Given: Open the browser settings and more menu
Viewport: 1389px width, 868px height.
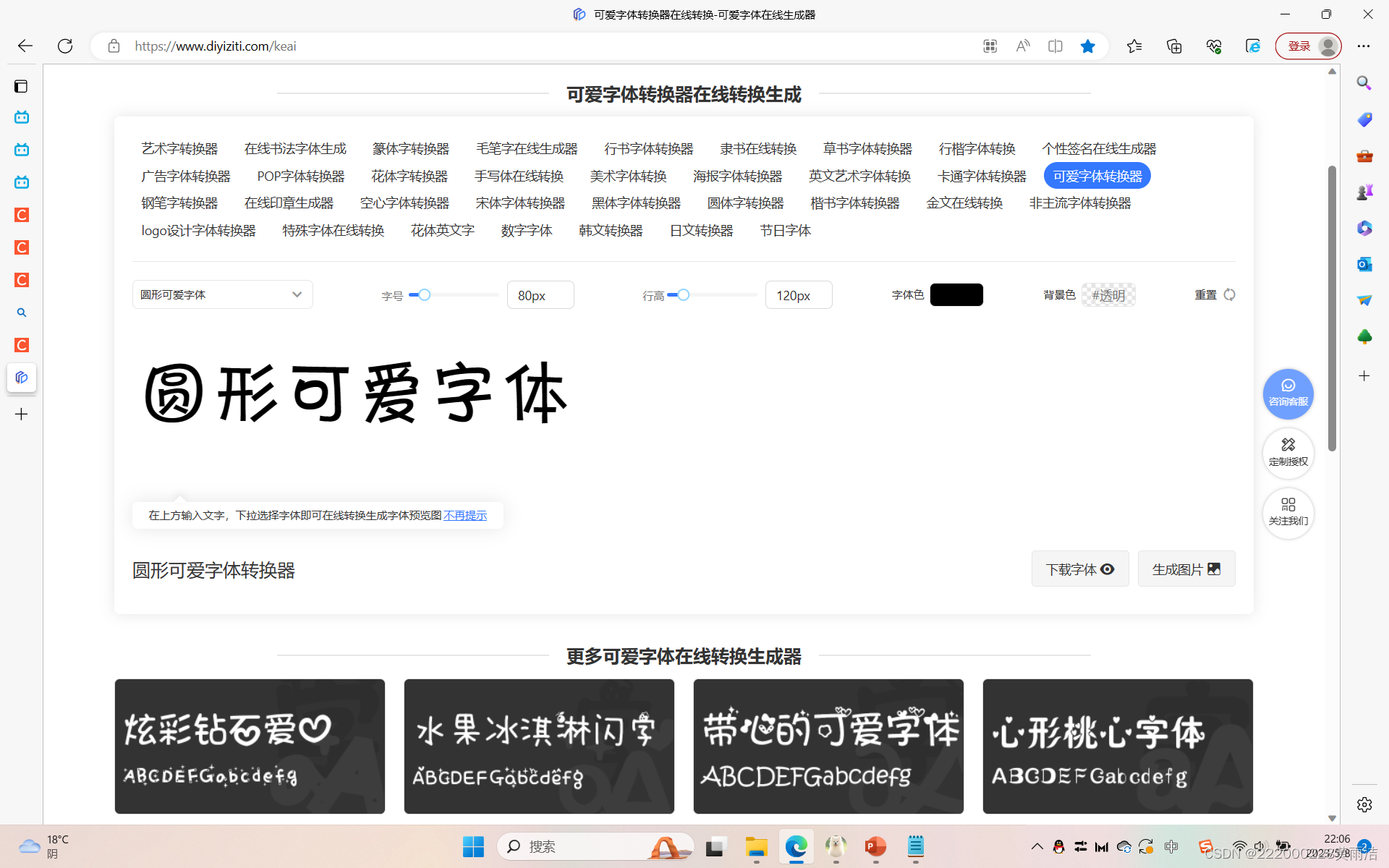Looking at the screenshot, I should click(1364, 46).
